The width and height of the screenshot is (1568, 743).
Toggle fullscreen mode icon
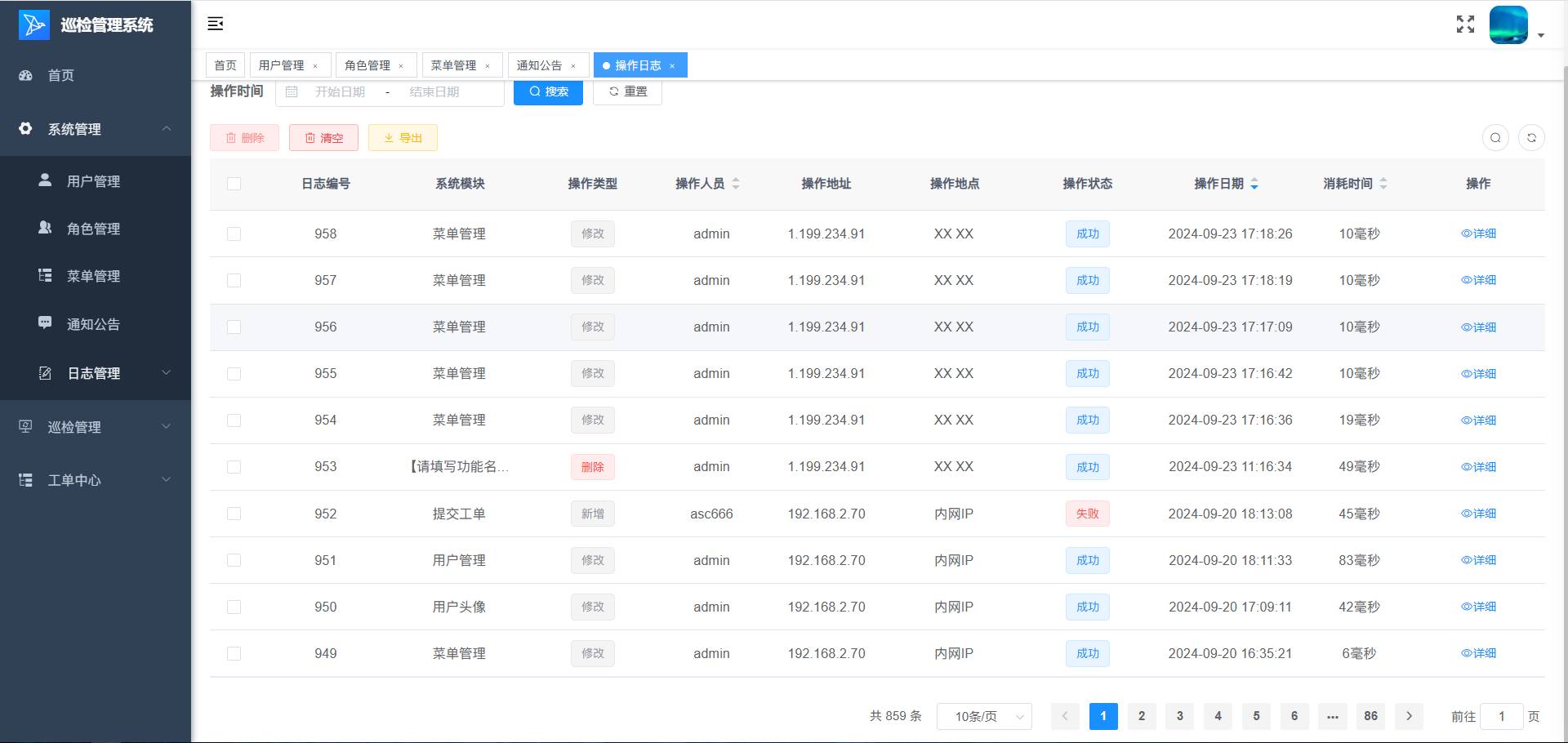point(1465,24)
